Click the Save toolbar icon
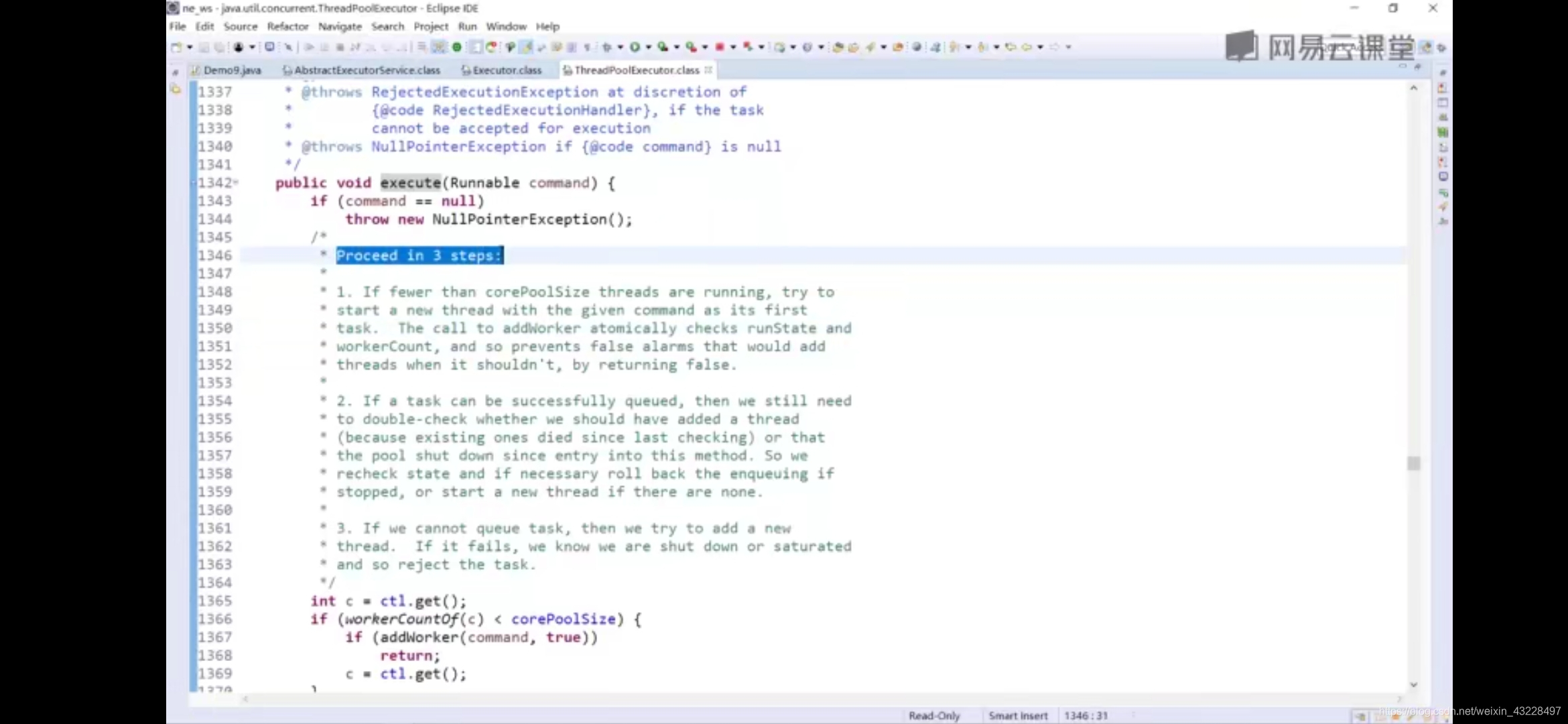Screen dimensions: 1568x724 (204, 47)
